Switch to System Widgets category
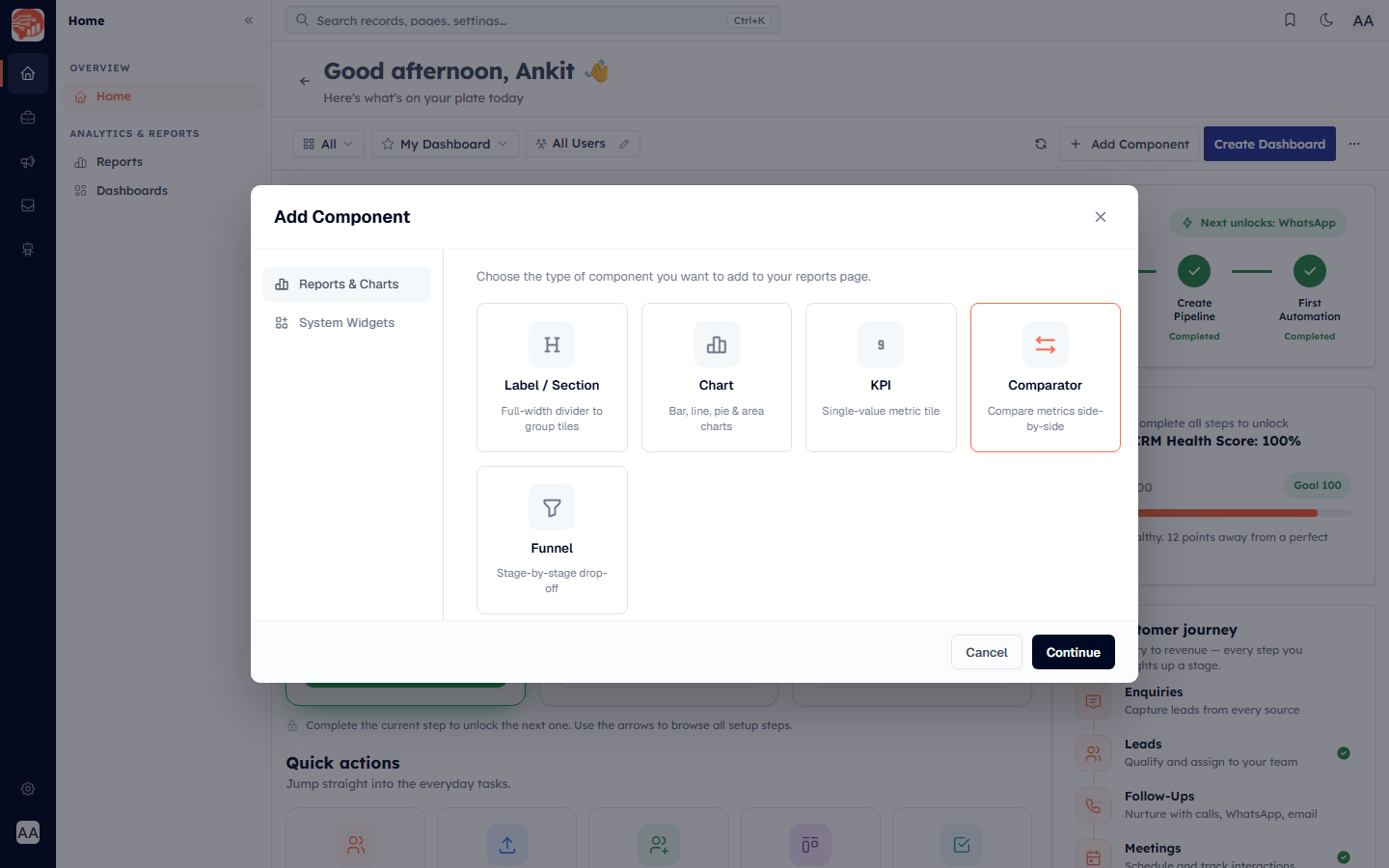1389x868 pixels. click(x=346, y=323)
